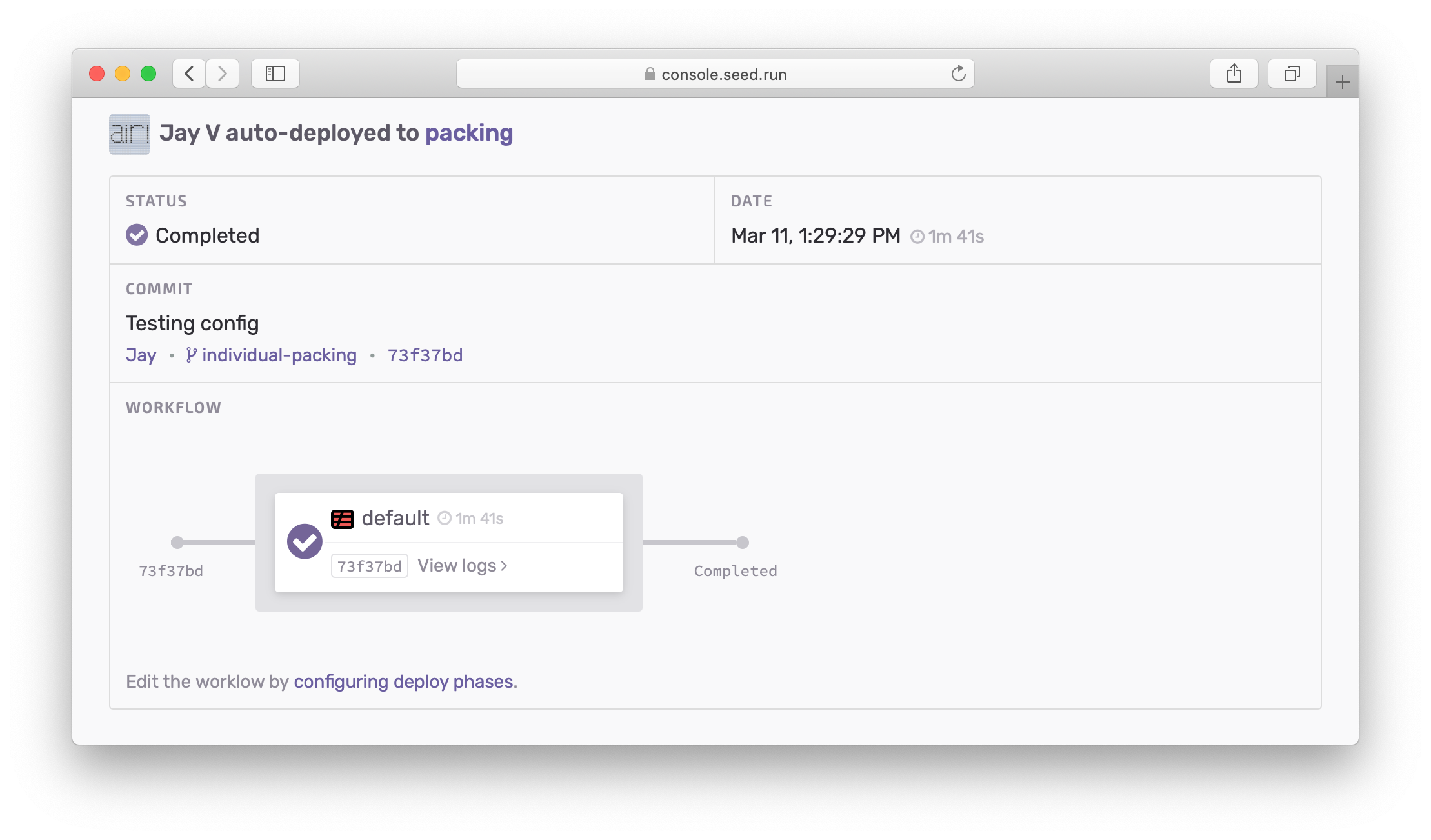This screenshot has width=1431, height=840.
Task: Click the purple checkmark in default workflow card
Action: coord(305,542)
